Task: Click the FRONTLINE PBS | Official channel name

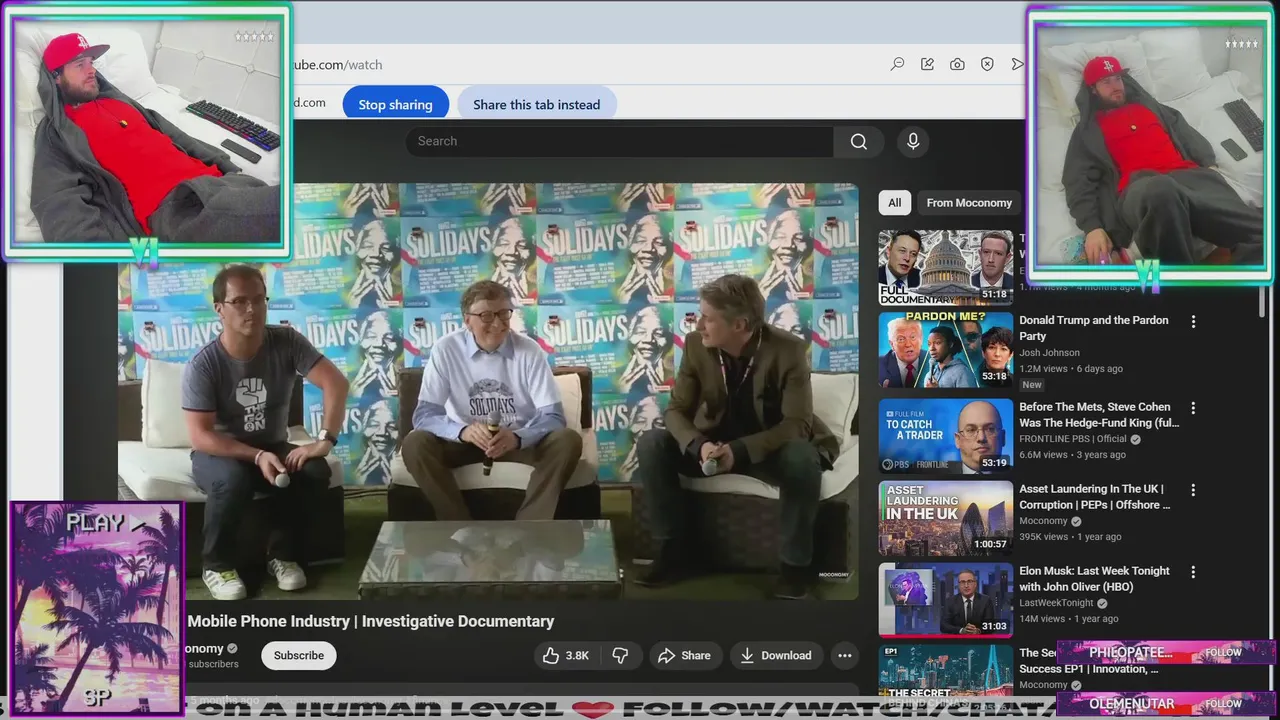Action: (x=1073, y=439)
